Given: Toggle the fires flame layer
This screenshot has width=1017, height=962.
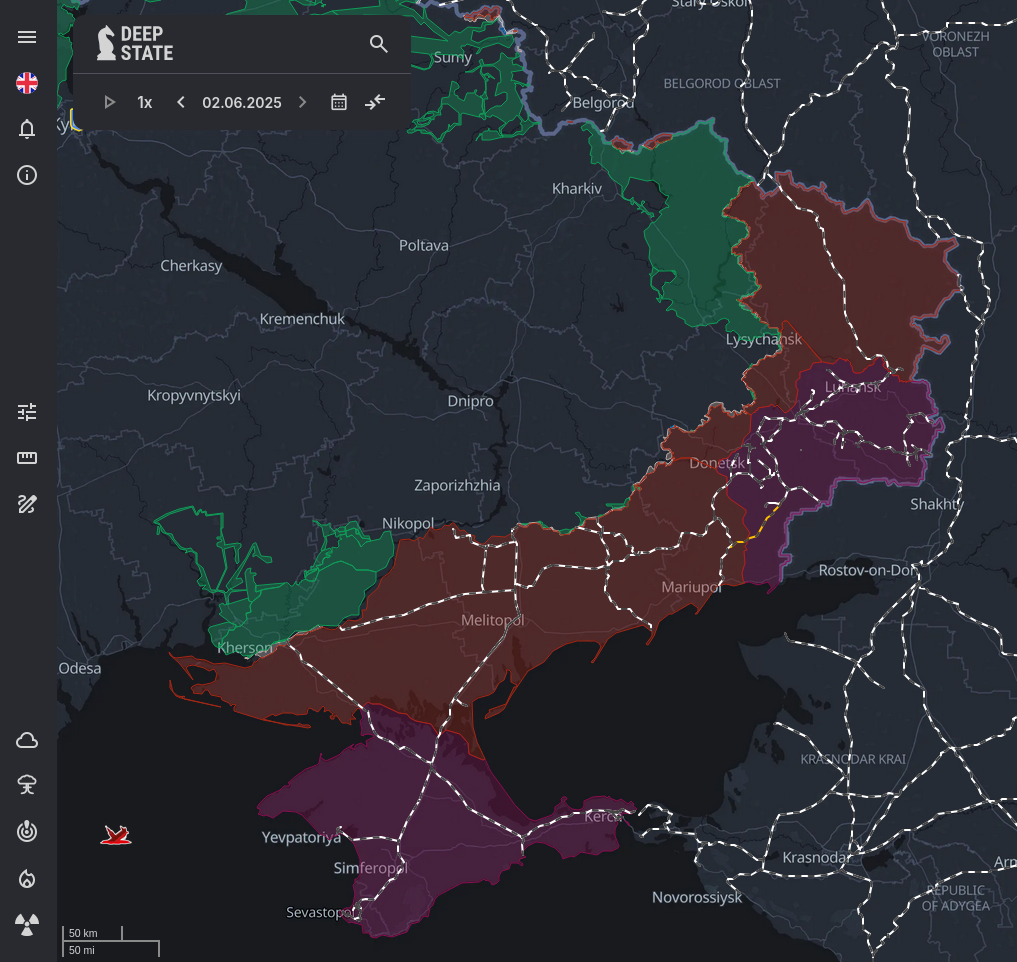Looking at the screenshot, I should (x=27, y=878).
